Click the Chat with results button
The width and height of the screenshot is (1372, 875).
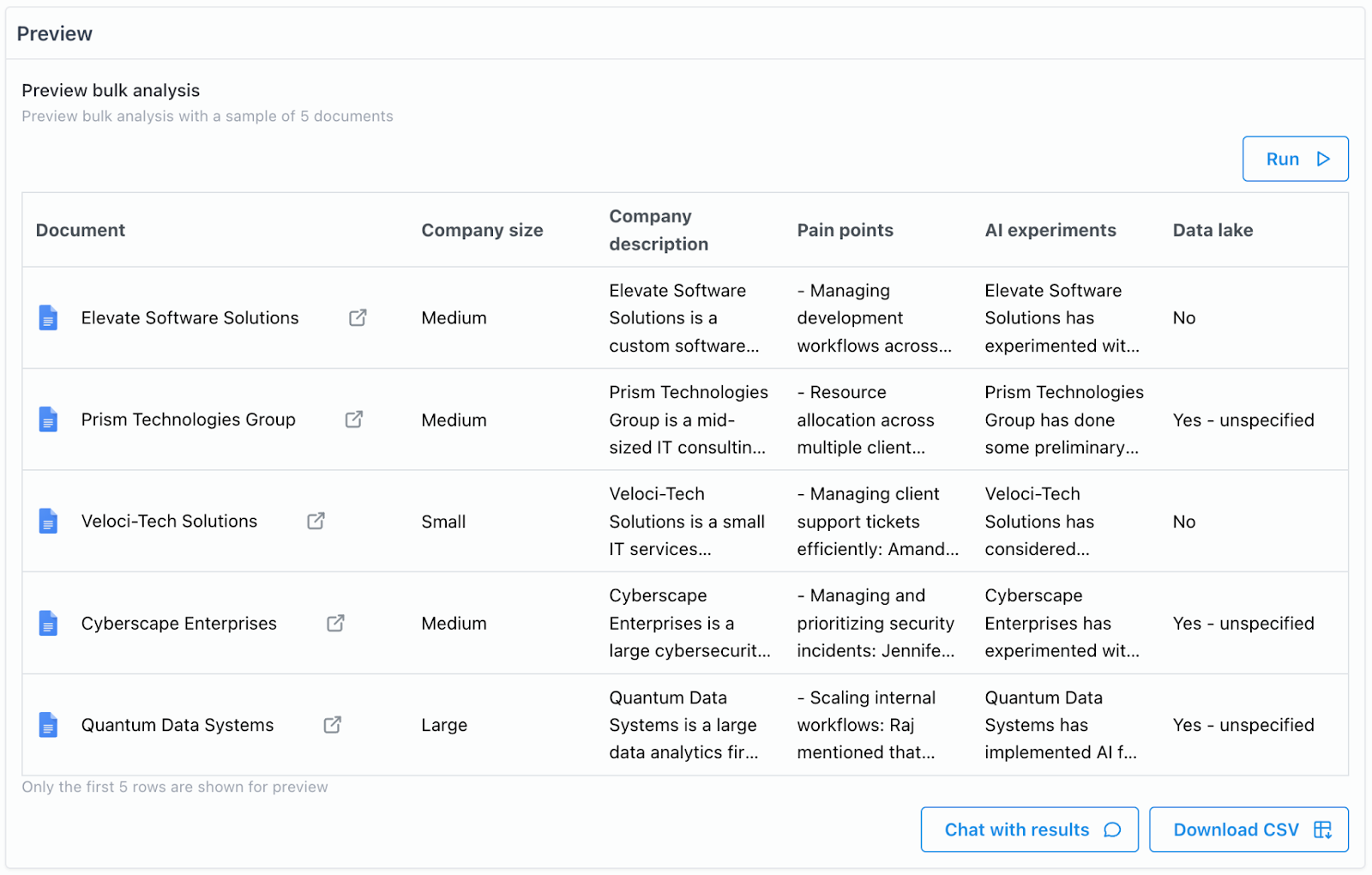tap(1029, 830)
